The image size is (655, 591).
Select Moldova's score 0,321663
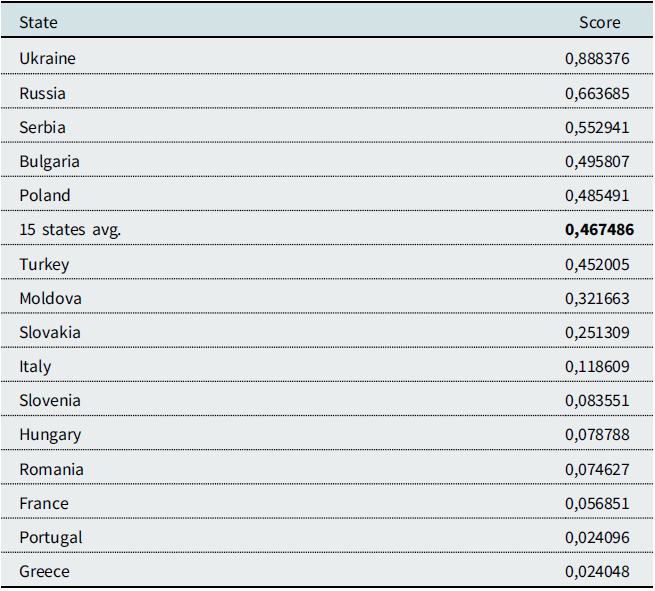click(598, 298)
